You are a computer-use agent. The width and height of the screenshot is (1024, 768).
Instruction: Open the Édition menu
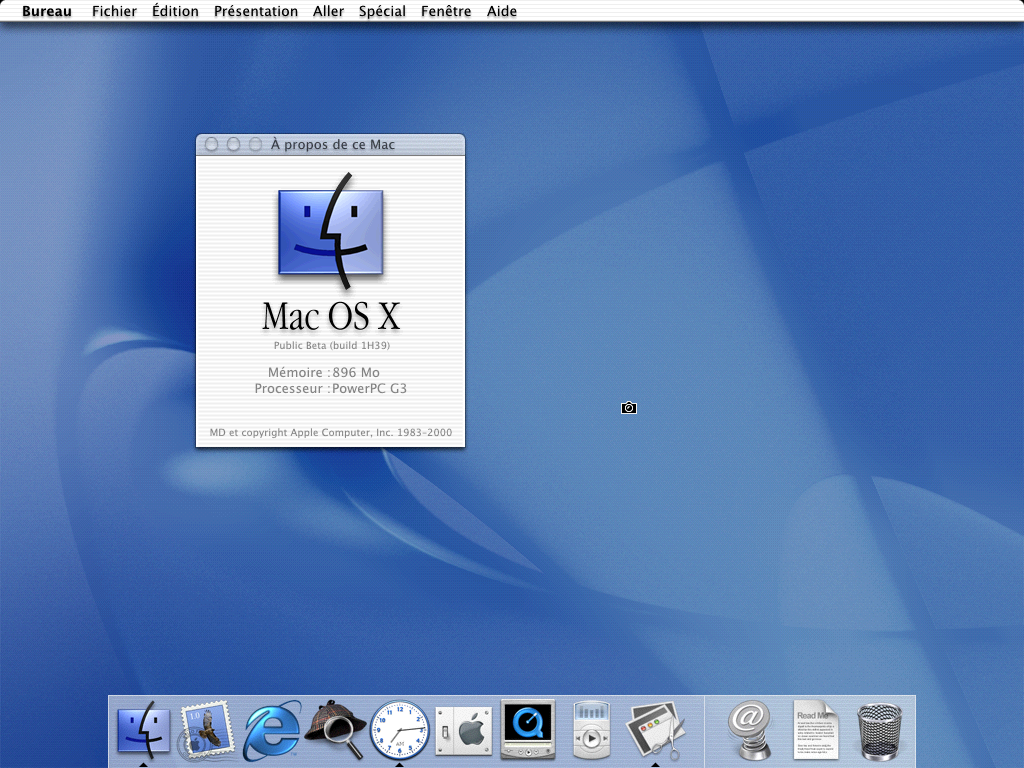175,11
